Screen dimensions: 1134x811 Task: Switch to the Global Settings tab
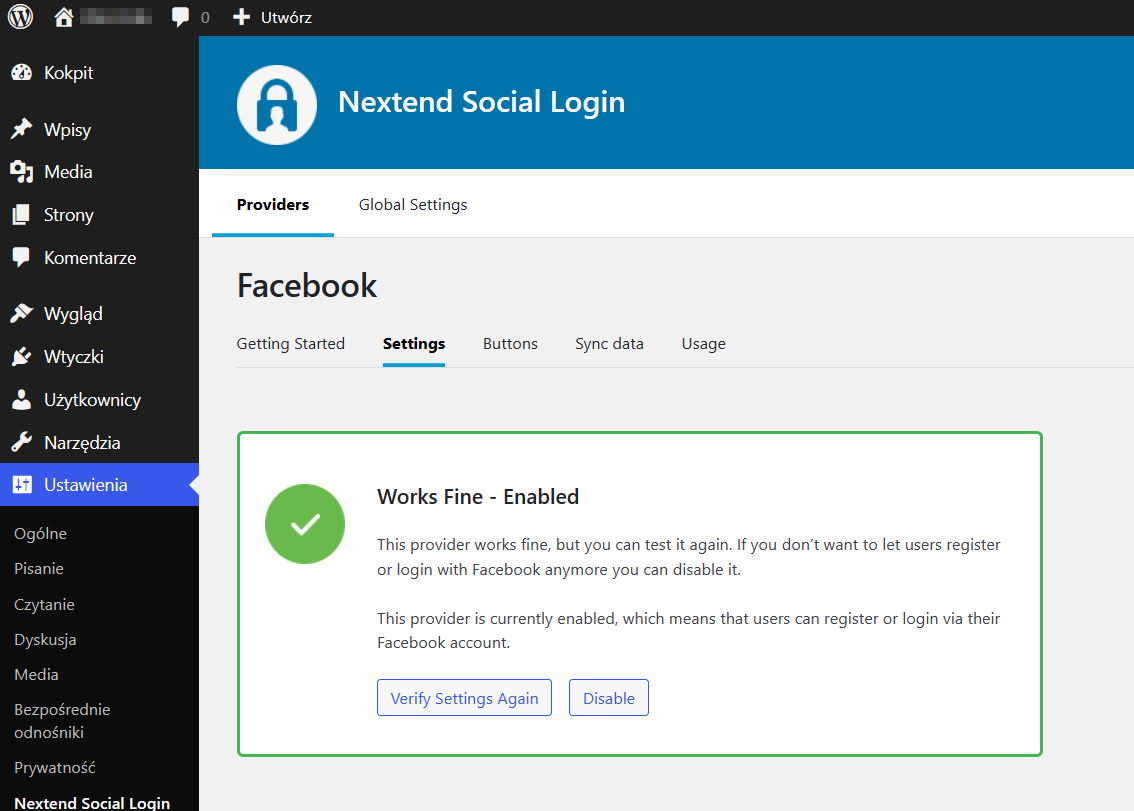[x=413, y=205]
